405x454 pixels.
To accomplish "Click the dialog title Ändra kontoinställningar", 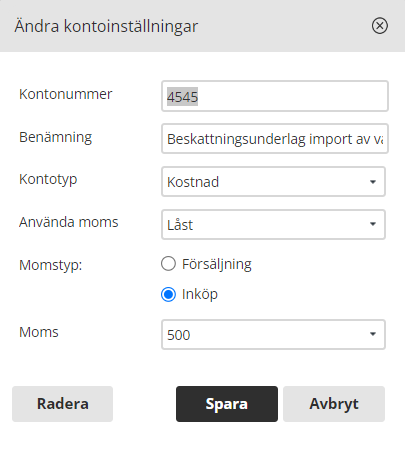I will [106, 26].
